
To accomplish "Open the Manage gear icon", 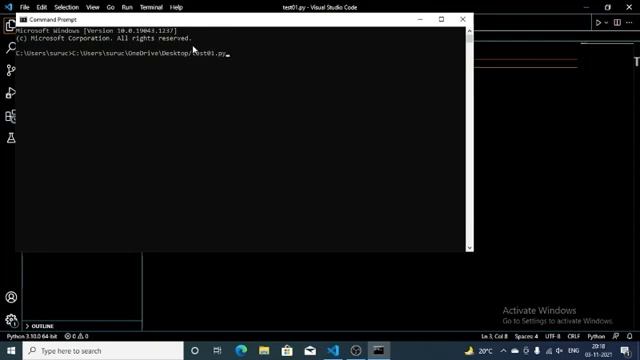I will point(11,320).
